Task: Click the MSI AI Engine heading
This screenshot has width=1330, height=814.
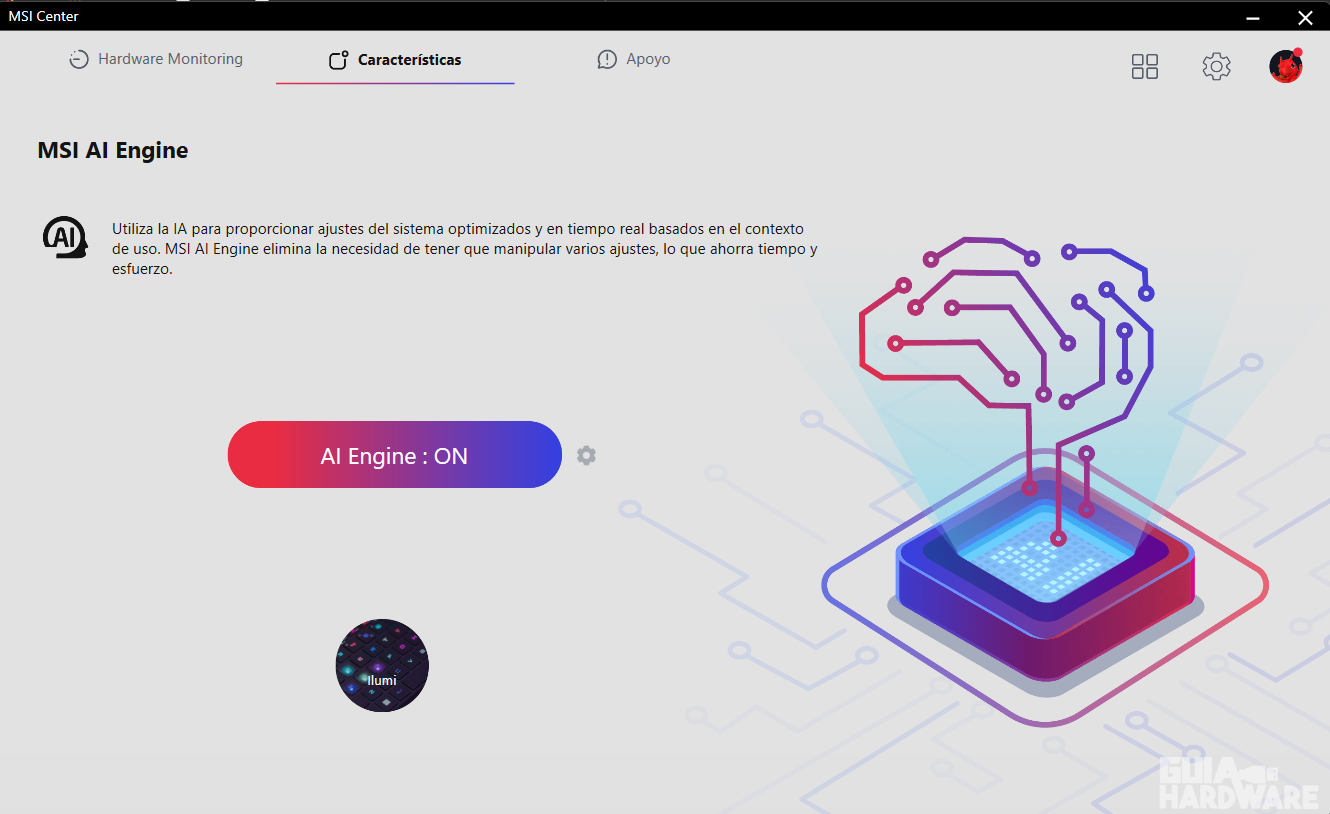Action: point(113,150)
